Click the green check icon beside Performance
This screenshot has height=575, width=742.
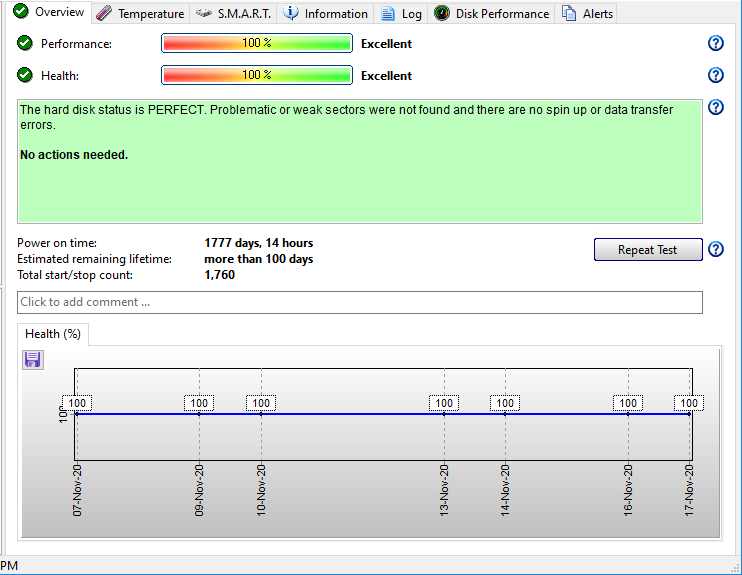point(25,43)
